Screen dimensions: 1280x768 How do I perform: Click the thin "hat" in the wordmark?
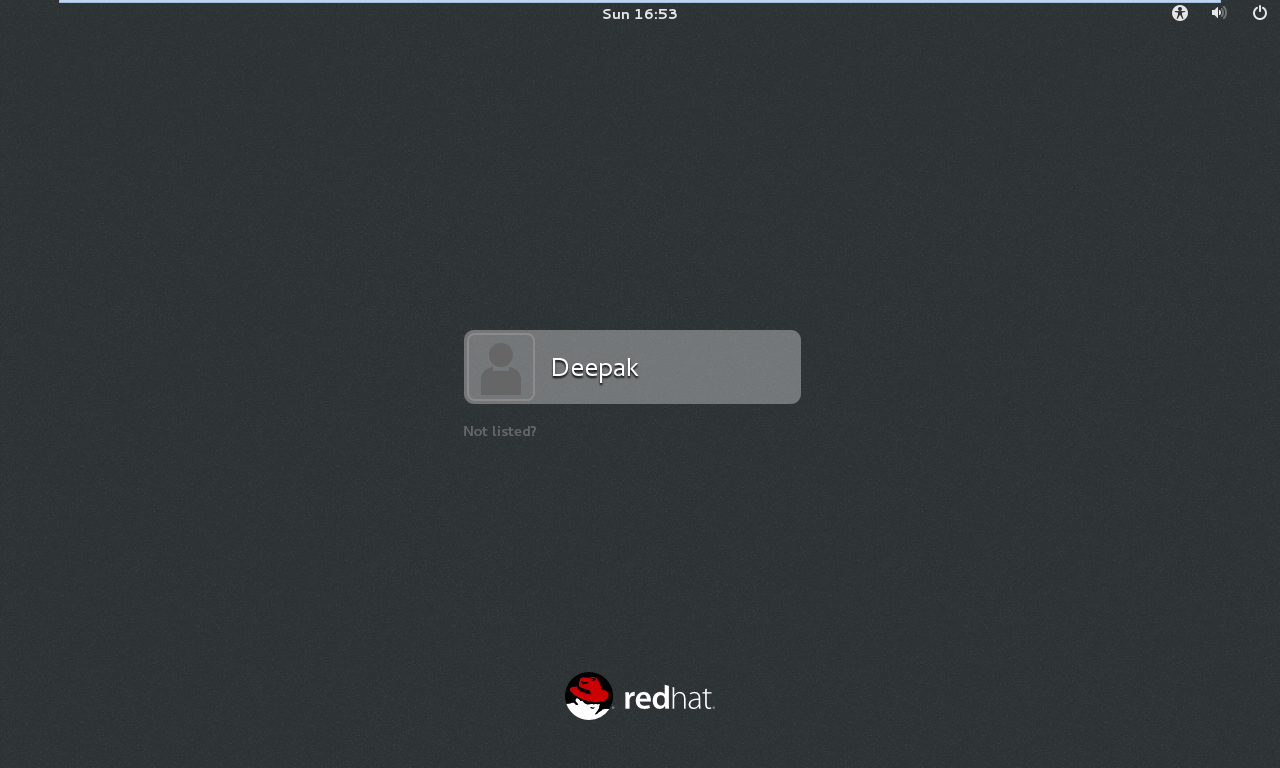click(692, 698)
